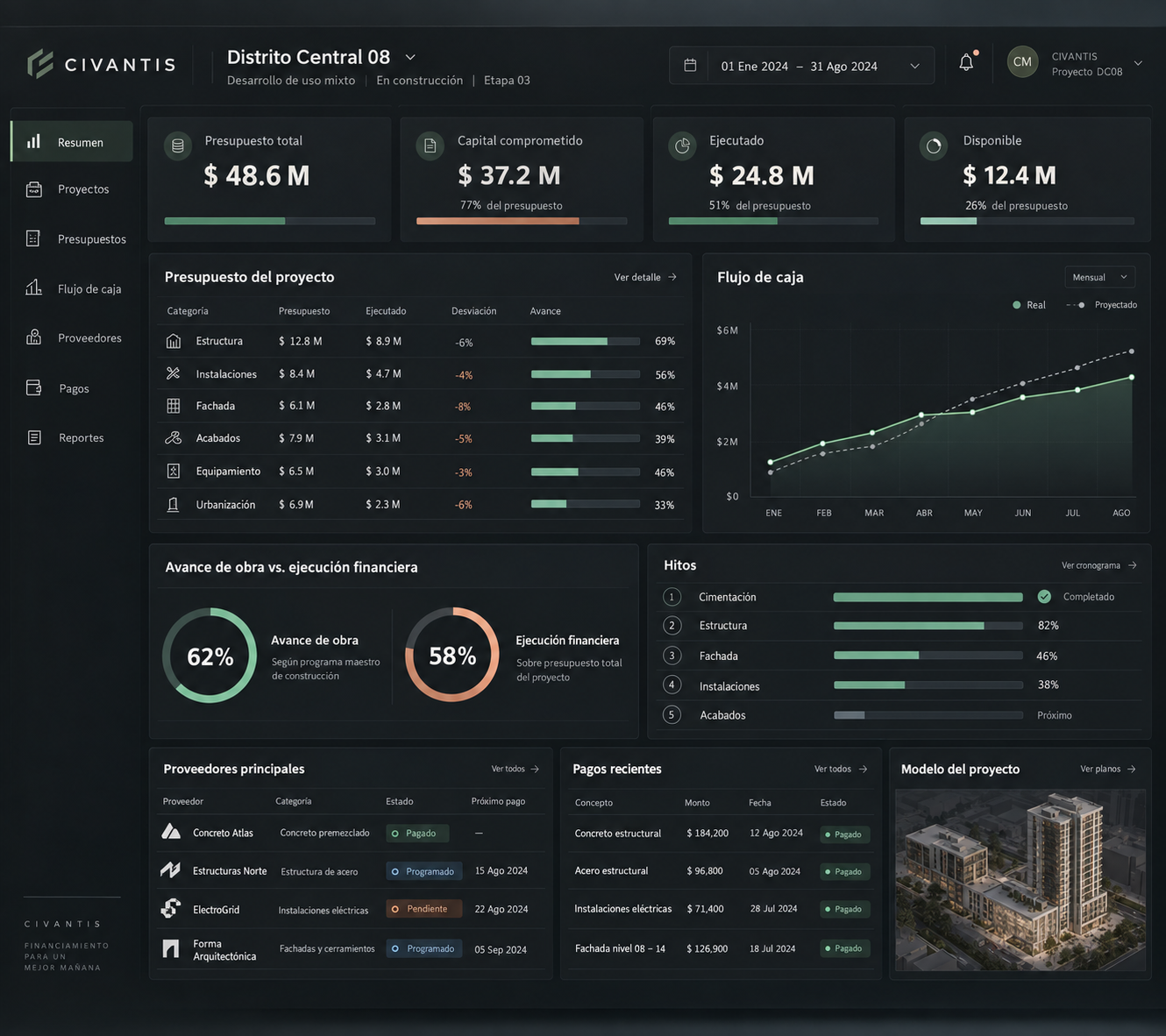Viewport: 1166px width, 1036px height.
Task: Click the calendar icon in date range
Action: coord(690,66)
